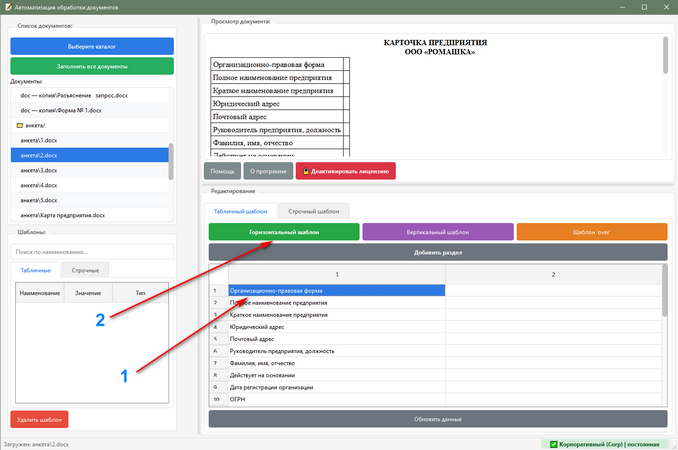This screenshot has height=450, width=678.
Task: Click the document preview vertical scrollbar
Action: (x=665, y=55)
